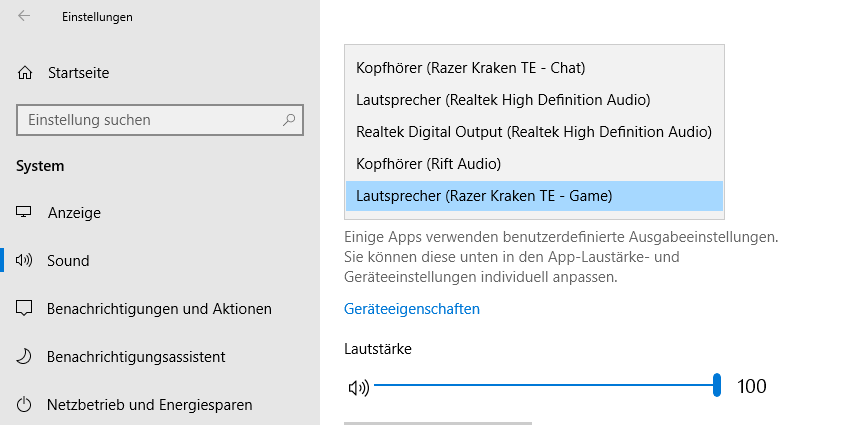Choose Realtek Digital Output device
The image size is (845, 425).
534,132
